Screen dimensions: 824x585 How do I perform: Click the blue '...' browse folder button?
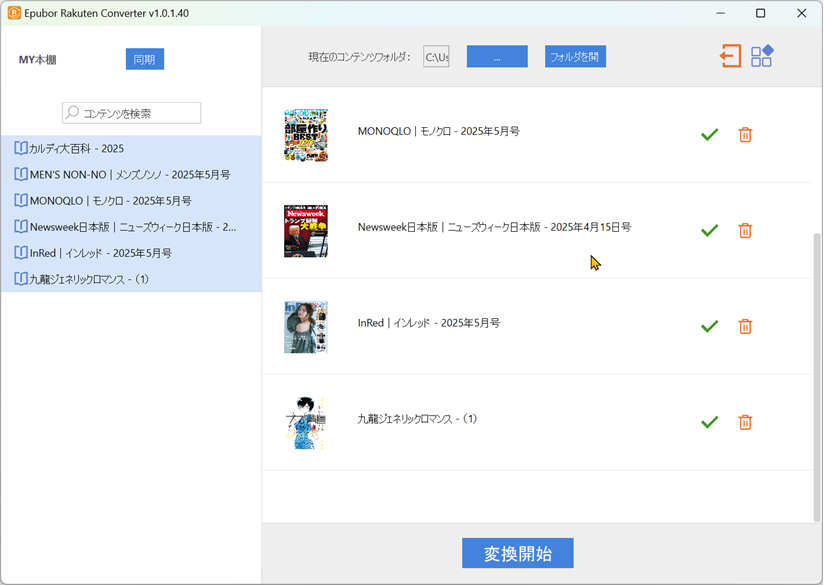(x=497, y=56)
